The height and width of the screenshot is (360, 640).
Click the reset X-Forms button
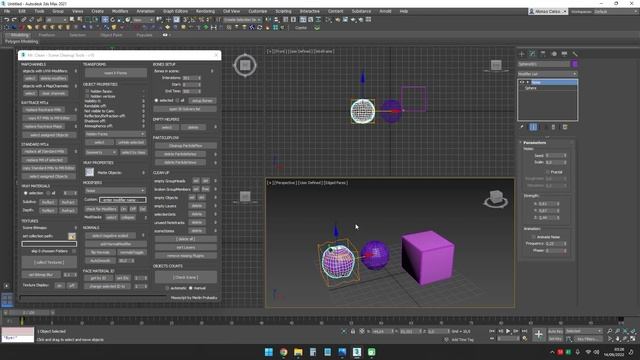116,73
